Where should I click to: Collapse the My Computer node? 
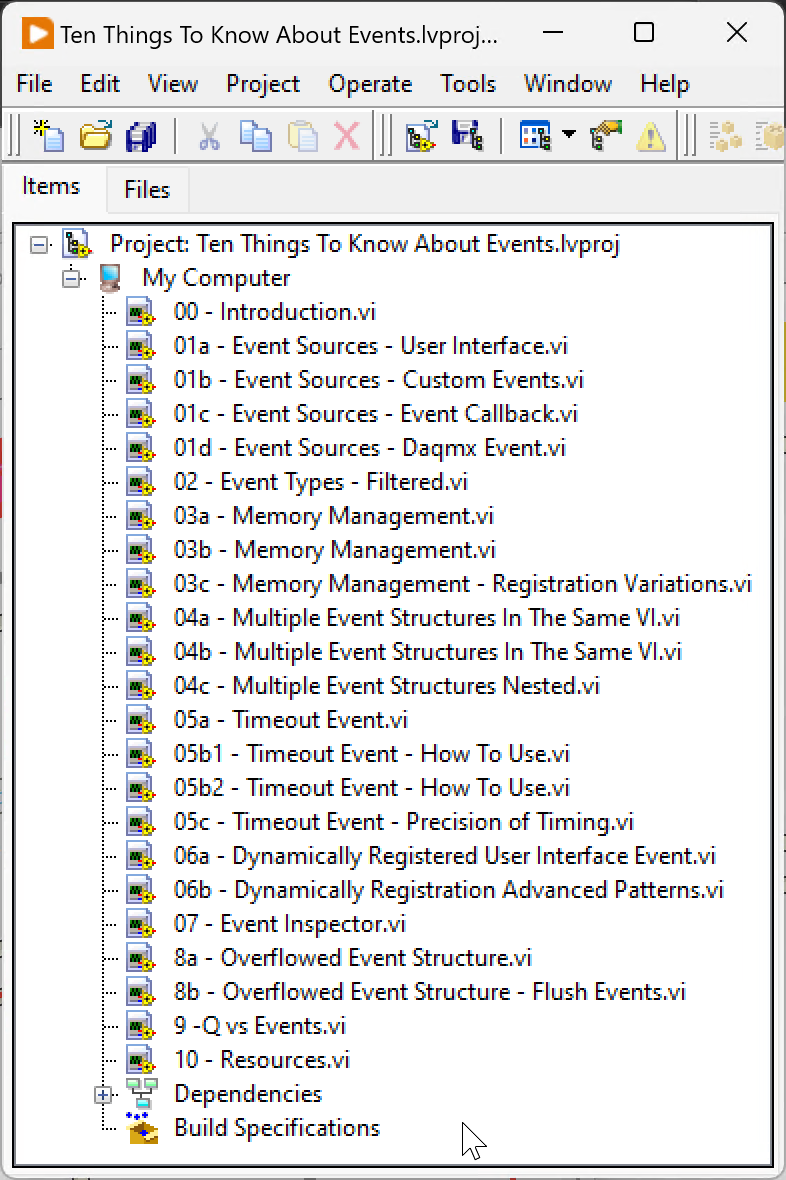tap(72, 278)
